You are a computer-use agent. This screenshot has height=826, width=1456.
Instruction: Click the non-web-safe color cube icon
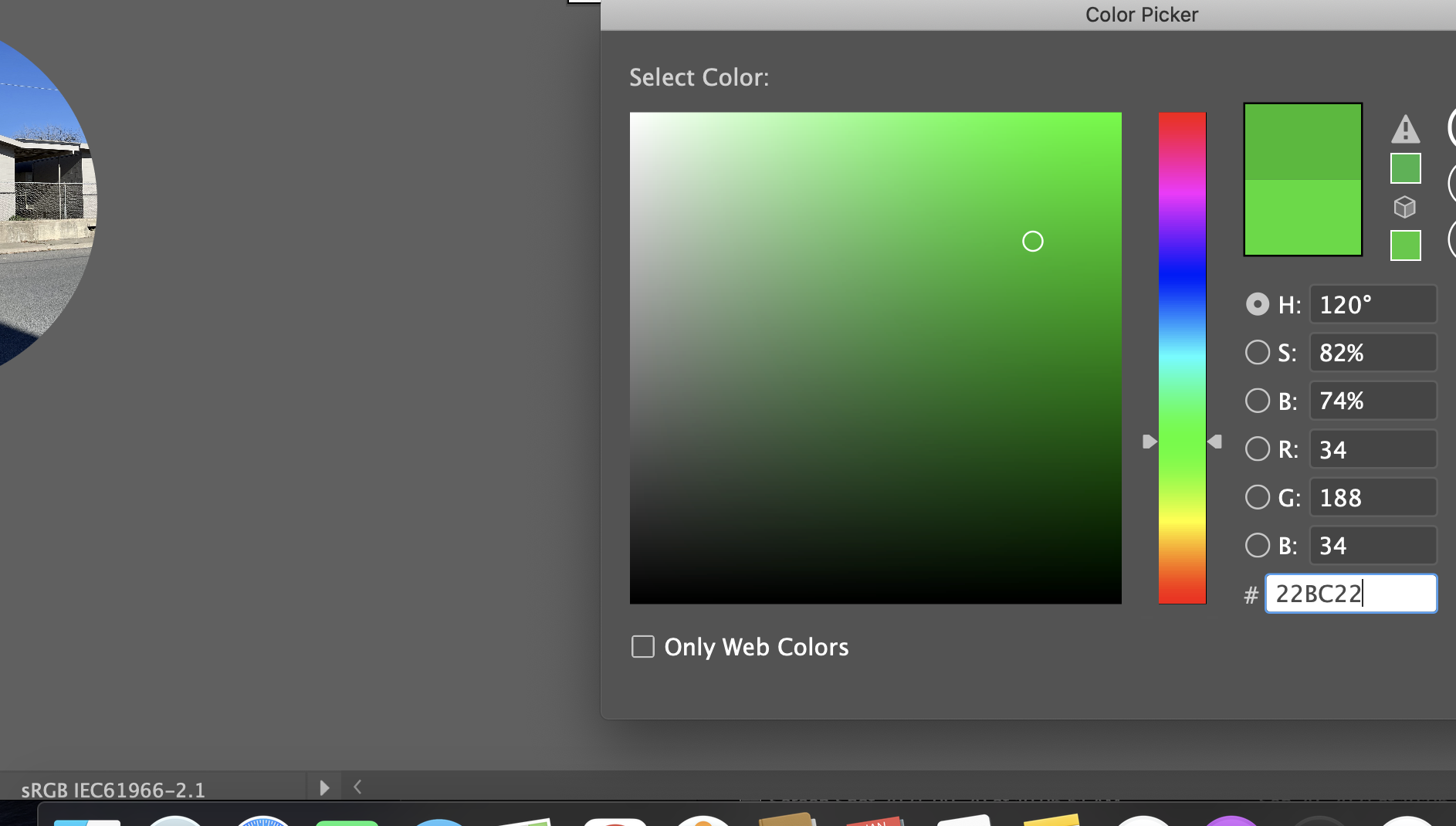pyautogui.click(x=1405, y=207)
